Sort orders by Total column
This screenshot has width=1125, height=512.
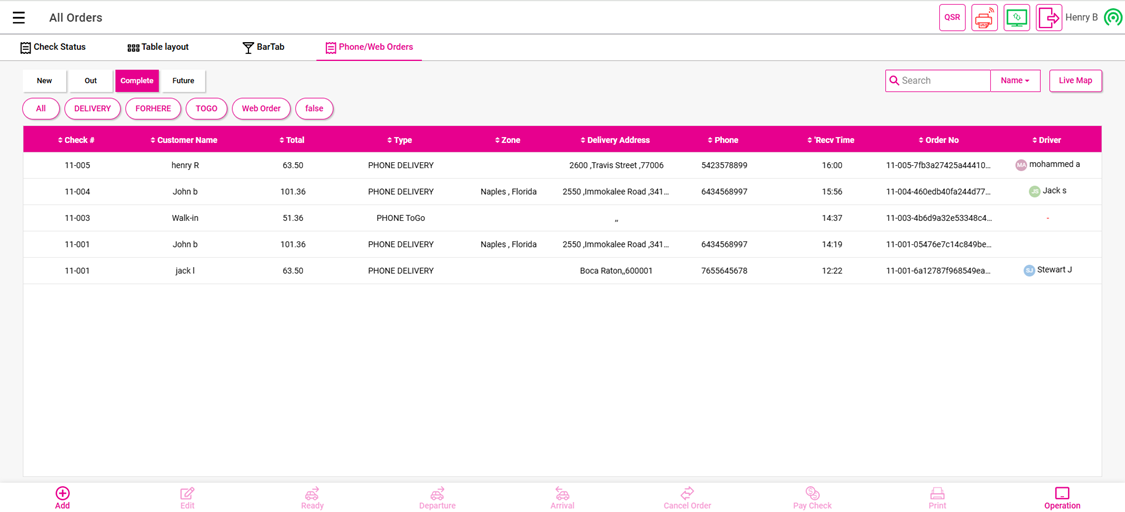tap(292, 140)
